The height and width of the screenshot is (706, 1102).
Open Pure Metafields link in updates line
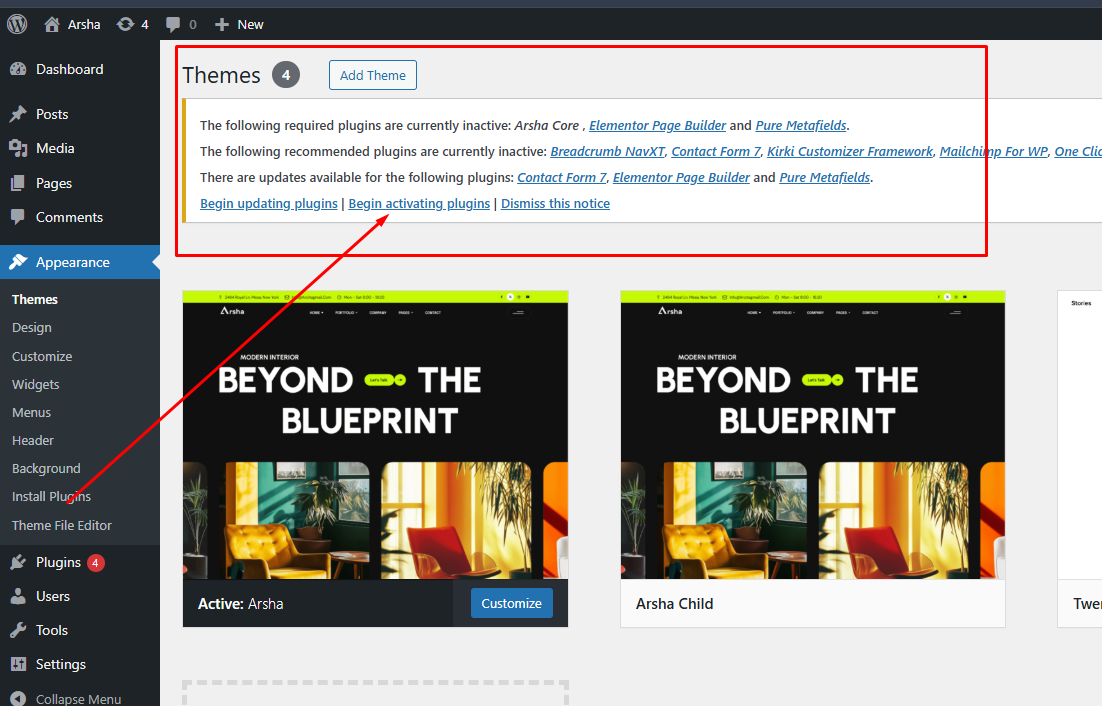[824, 178]
